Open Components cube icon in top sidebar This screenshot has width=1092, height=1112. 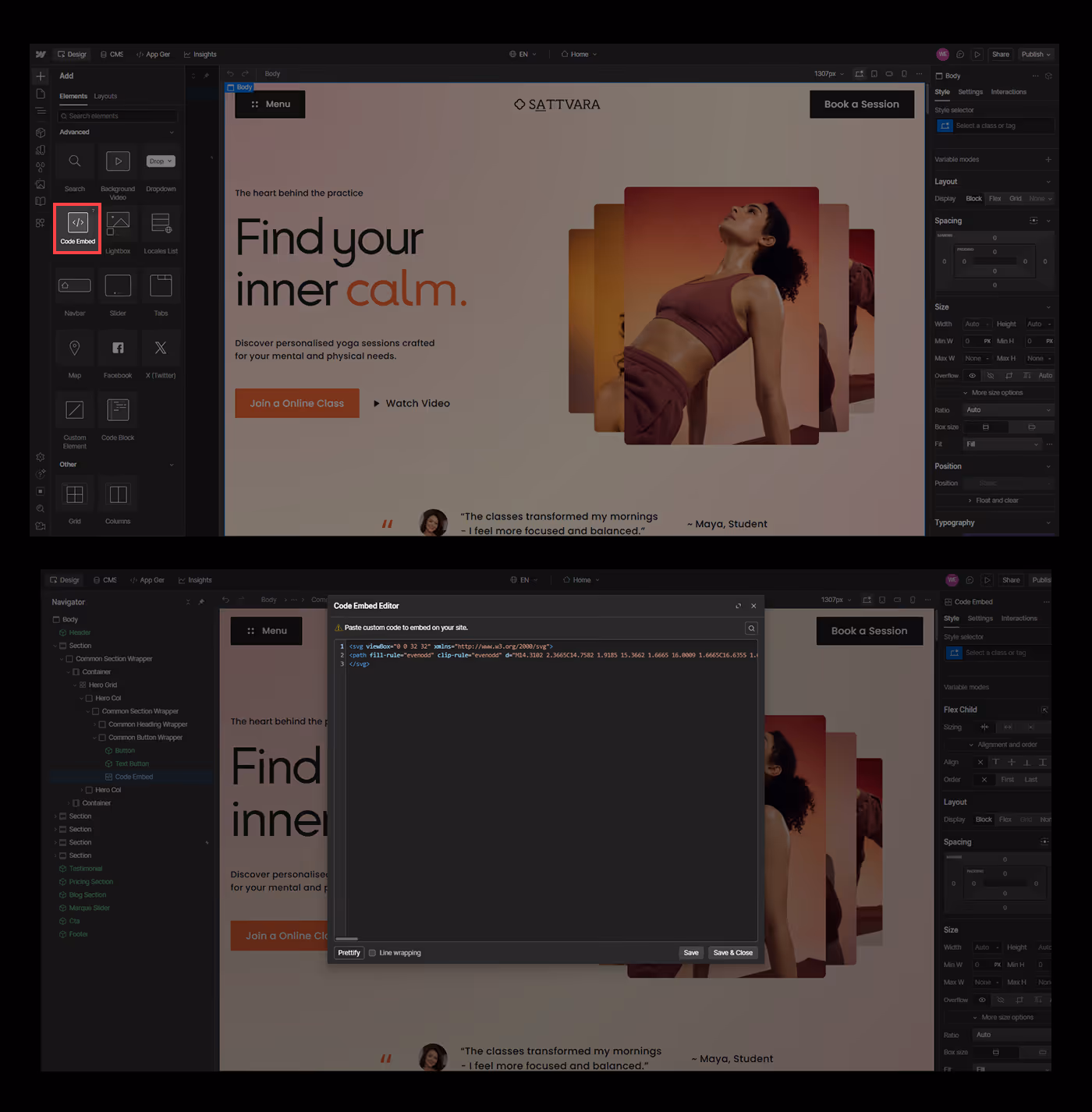point(41,133)
